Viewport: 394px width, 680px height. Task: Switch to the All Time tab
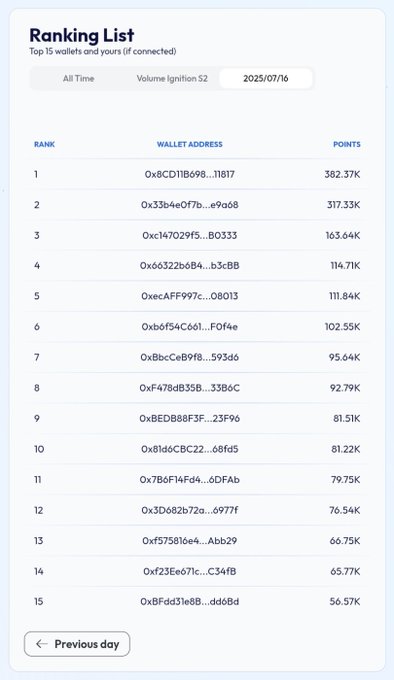pos(78,78)
